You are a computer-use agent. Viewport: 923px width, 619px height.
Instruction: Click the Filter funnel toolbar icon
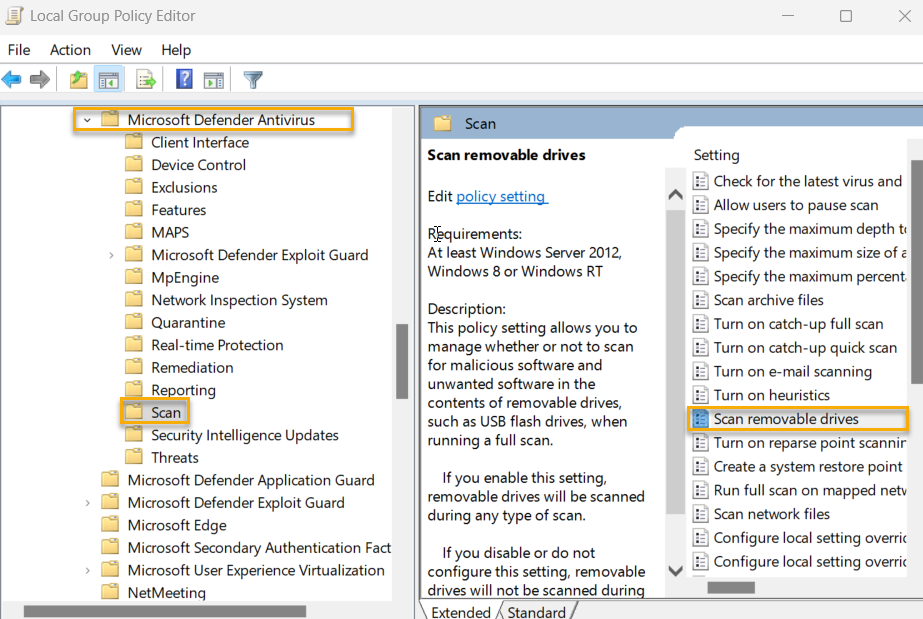click(253, 80)
